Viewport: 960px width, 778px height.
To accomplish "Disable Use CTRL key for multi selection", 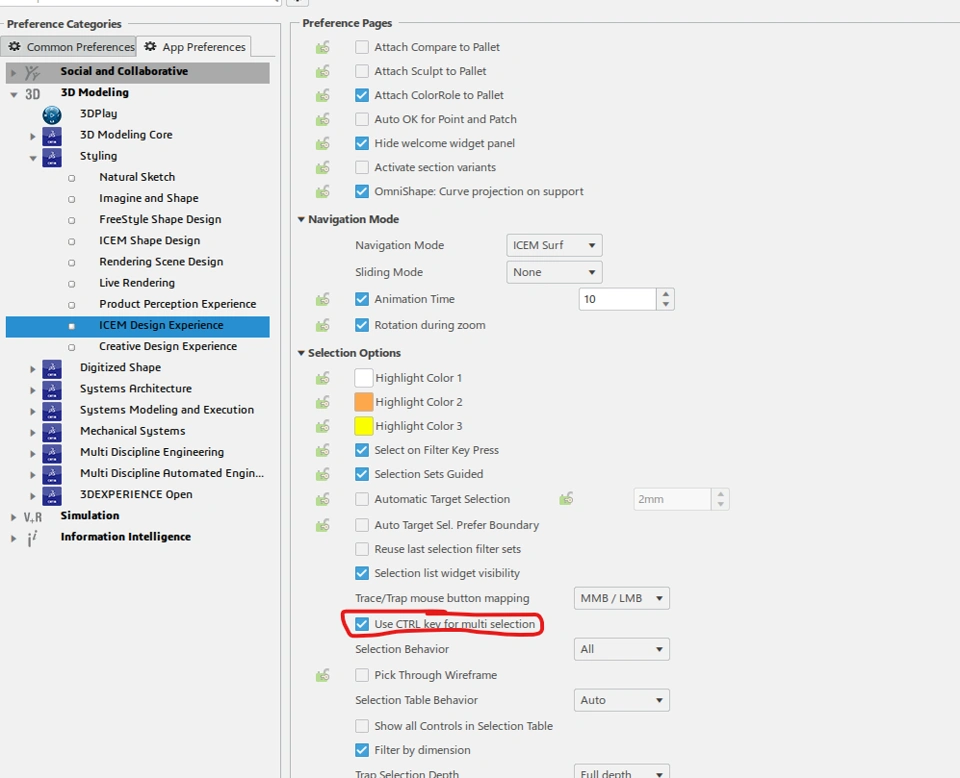I will point(362,624).
